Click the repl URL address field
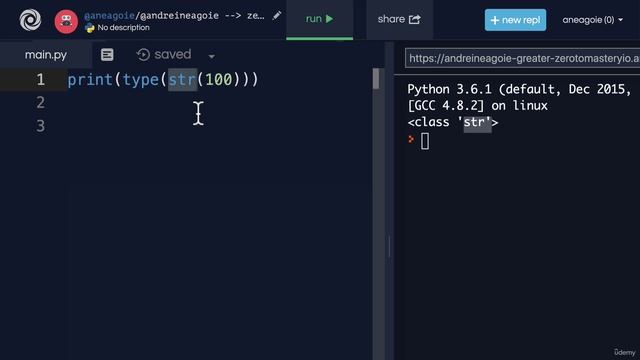Viewport: 640px width, 360px height. (522, 58)
